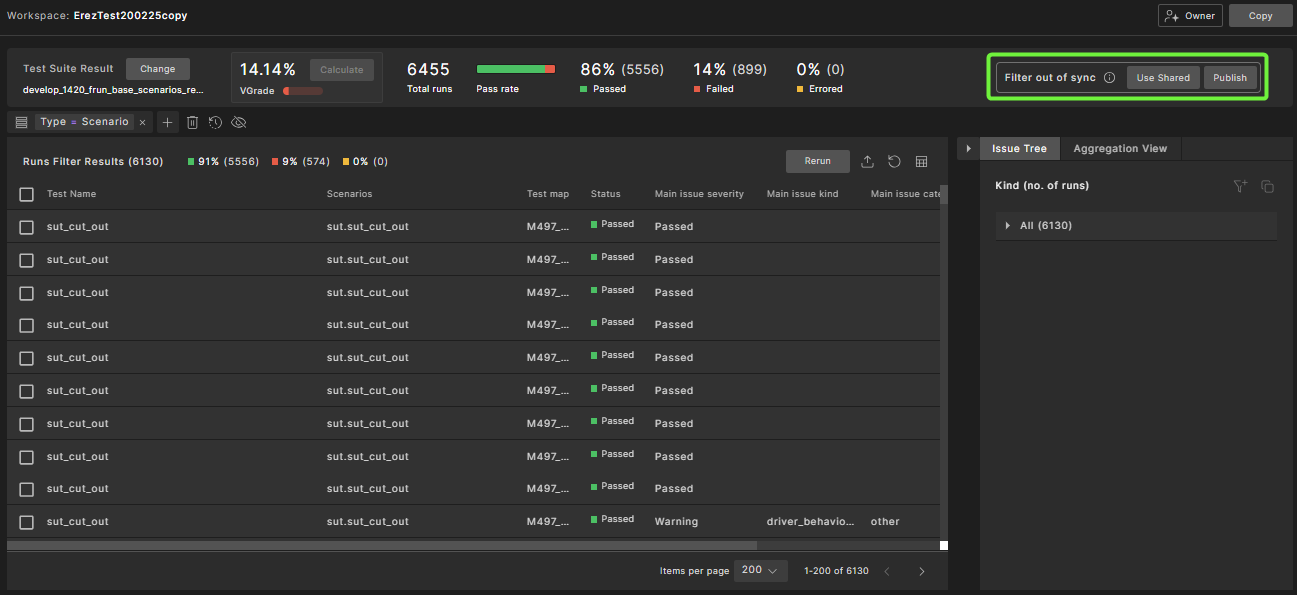Select the checkbox on the Warning status row

pos(27,522)
